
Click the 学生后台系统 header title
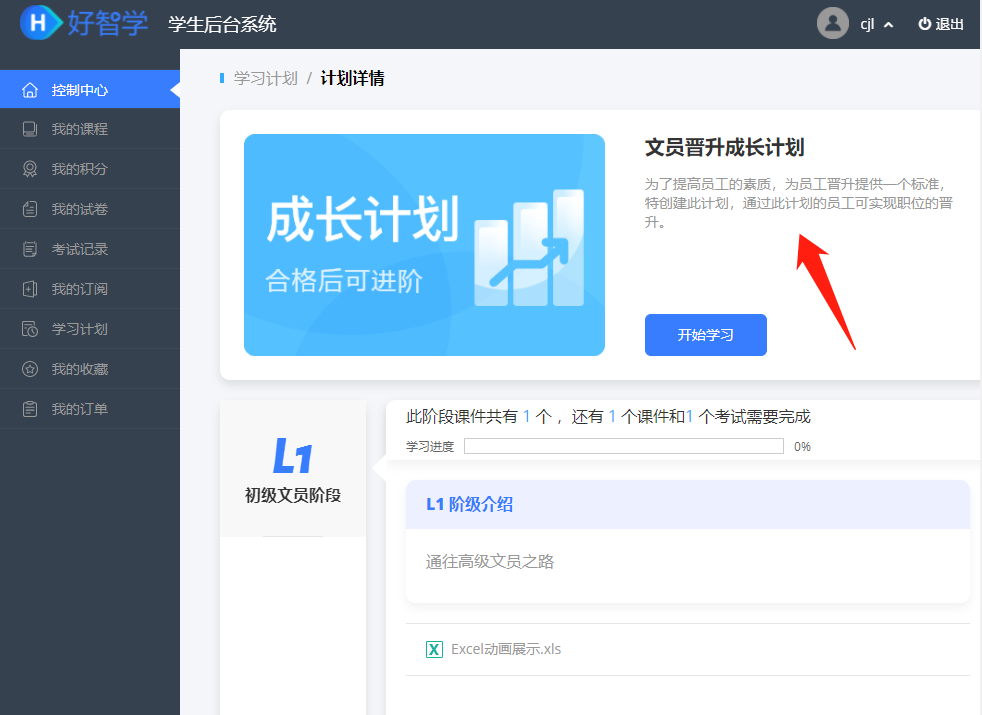tap(222, 24)
